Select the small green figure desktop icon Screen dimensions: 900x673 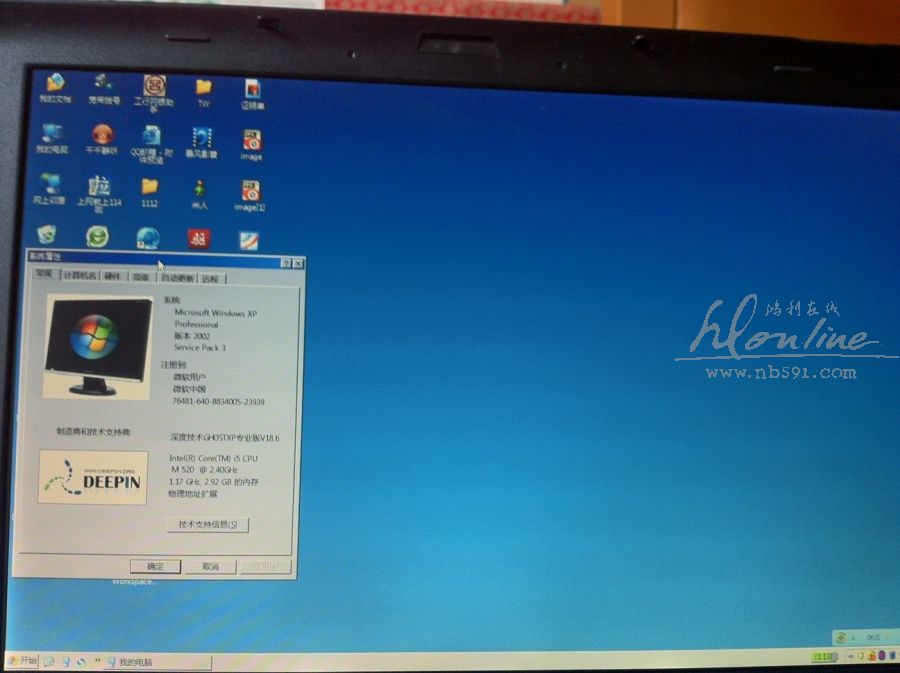(x=199, y=194)
